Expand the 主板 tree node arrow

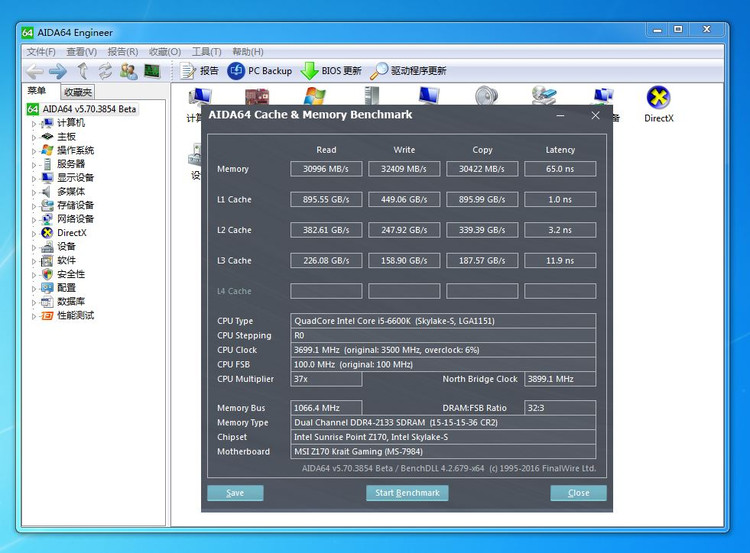click(34, 137)
